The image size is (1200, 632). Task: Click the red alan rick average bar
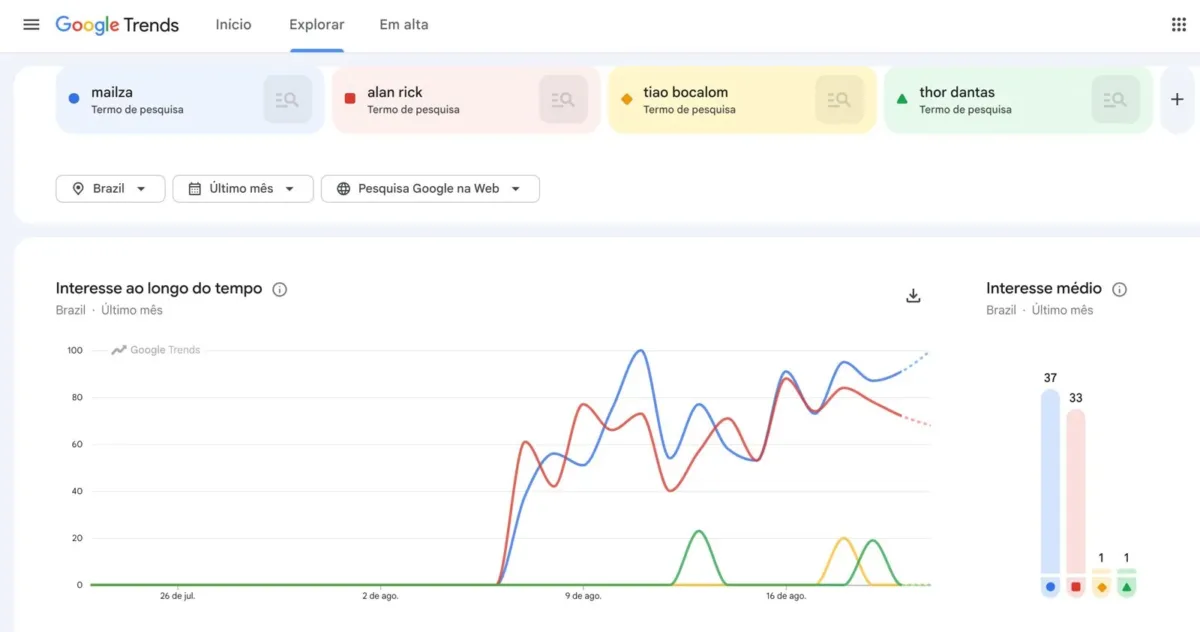click(x=1076, y=490)
